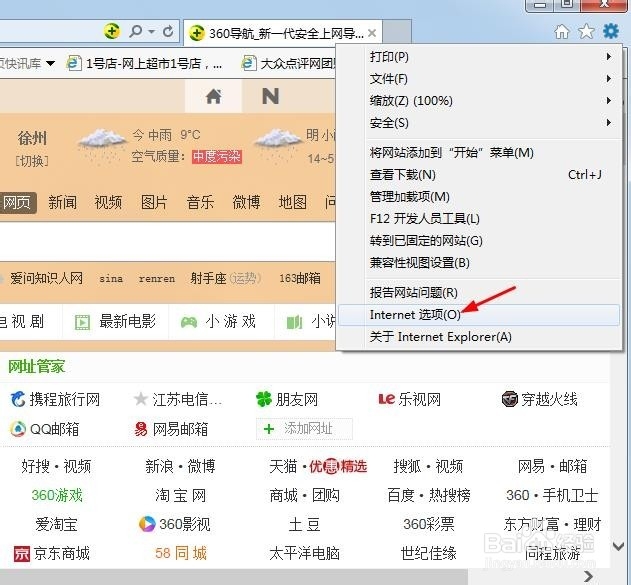631x585 pixels.
Task: Click the scroll-down arrow on vertical scrollbar
Action: coord(618,546)
